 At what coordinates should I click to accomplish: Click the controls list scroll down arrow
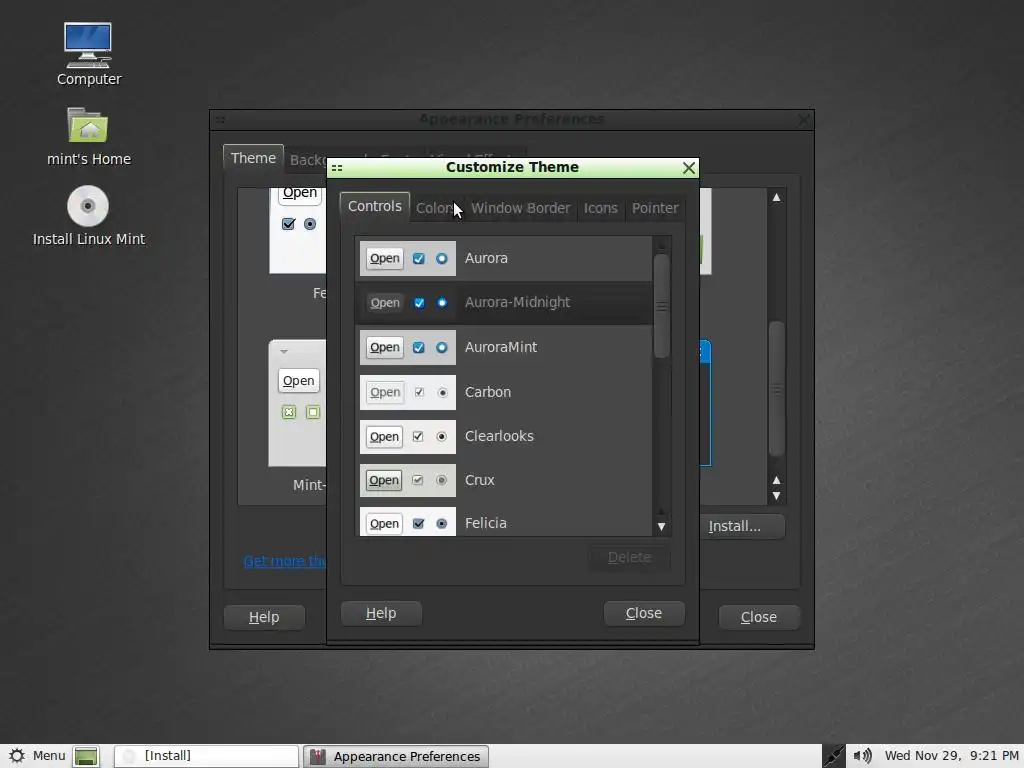(662, 526)
